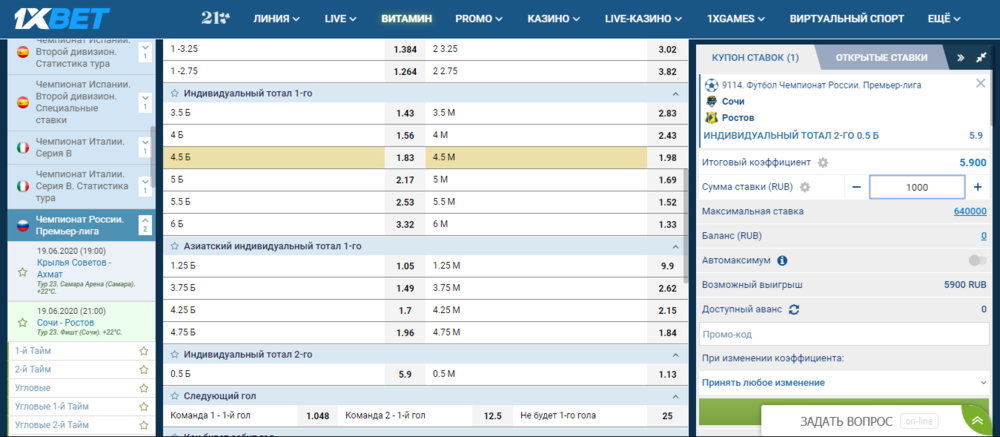Favorite the Крылья Советов - Ахмат match star
Viewport: 1000px width, 437px height.
pyautogui.click(x=23, y=272)
